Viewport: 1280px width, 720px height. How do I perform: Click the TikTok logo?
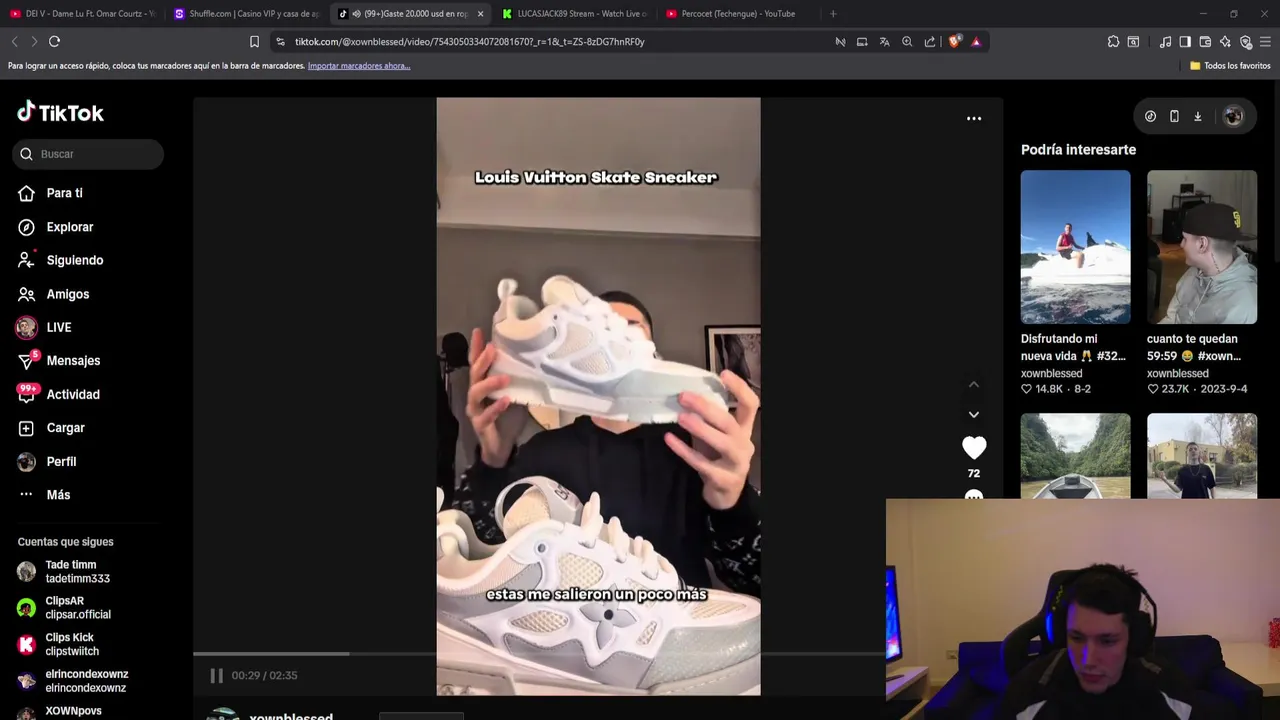pyautogui.click(x=60, y=112)
